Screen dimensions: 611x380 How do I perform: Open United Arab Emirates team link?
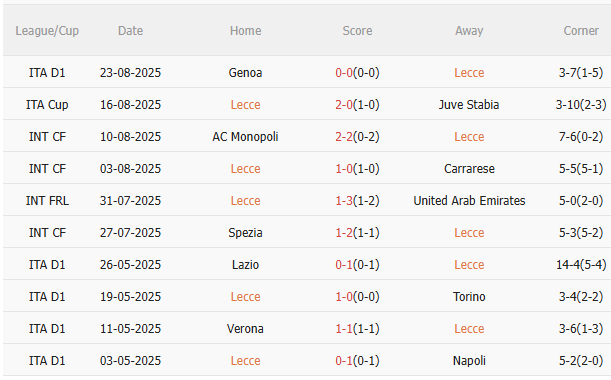[x=469, y=201]
